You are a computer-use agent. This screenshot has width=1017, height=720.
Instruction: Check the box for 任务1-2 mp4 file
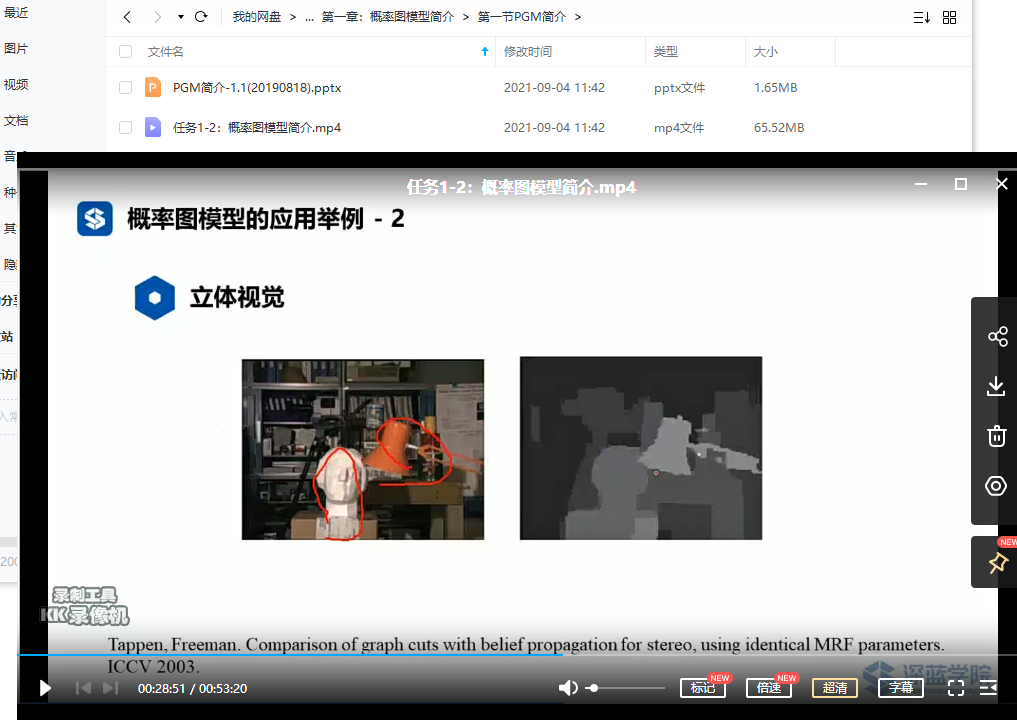126,128
